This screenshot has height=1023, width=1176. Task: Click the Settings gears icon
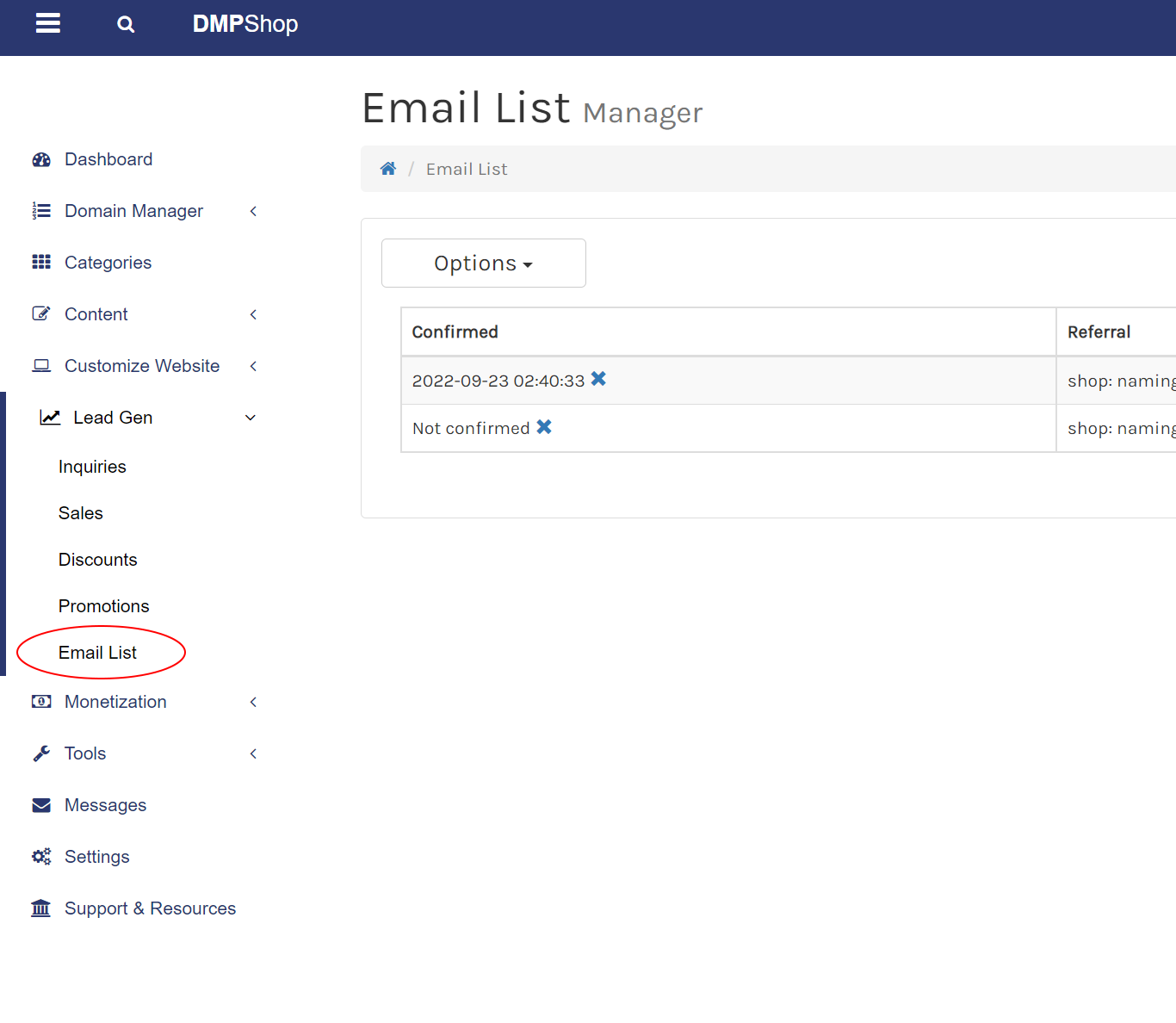tap(41, 857)
